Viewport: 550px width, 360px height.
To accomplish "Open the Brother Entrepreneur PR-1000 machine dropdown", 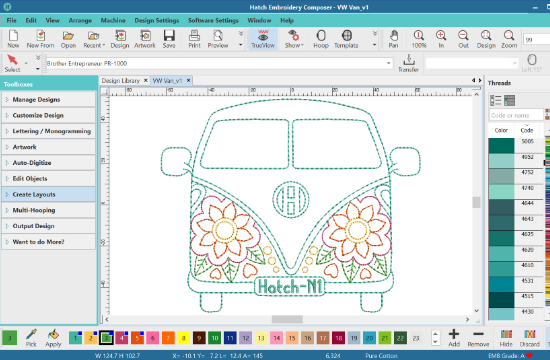I will pos(389,64).
